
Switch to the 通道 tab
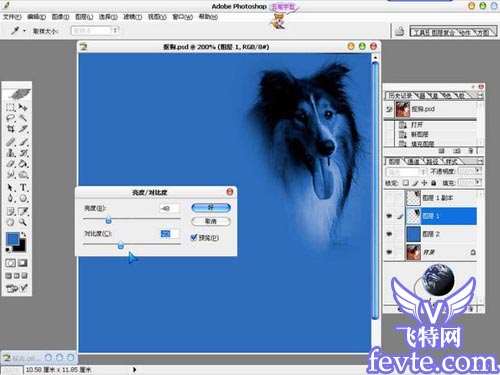[x=413, y=162]
